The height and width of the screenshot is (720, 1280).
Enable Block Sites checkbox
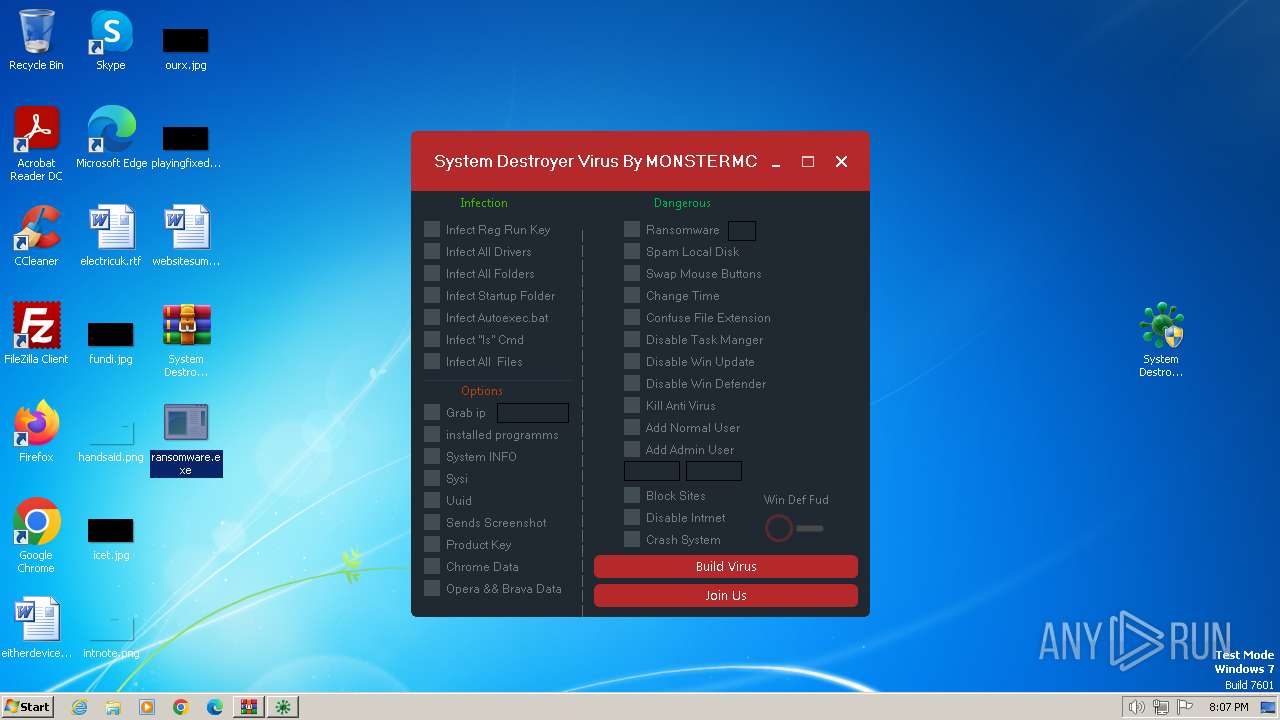pyautogui.click(x=632, y=495)
